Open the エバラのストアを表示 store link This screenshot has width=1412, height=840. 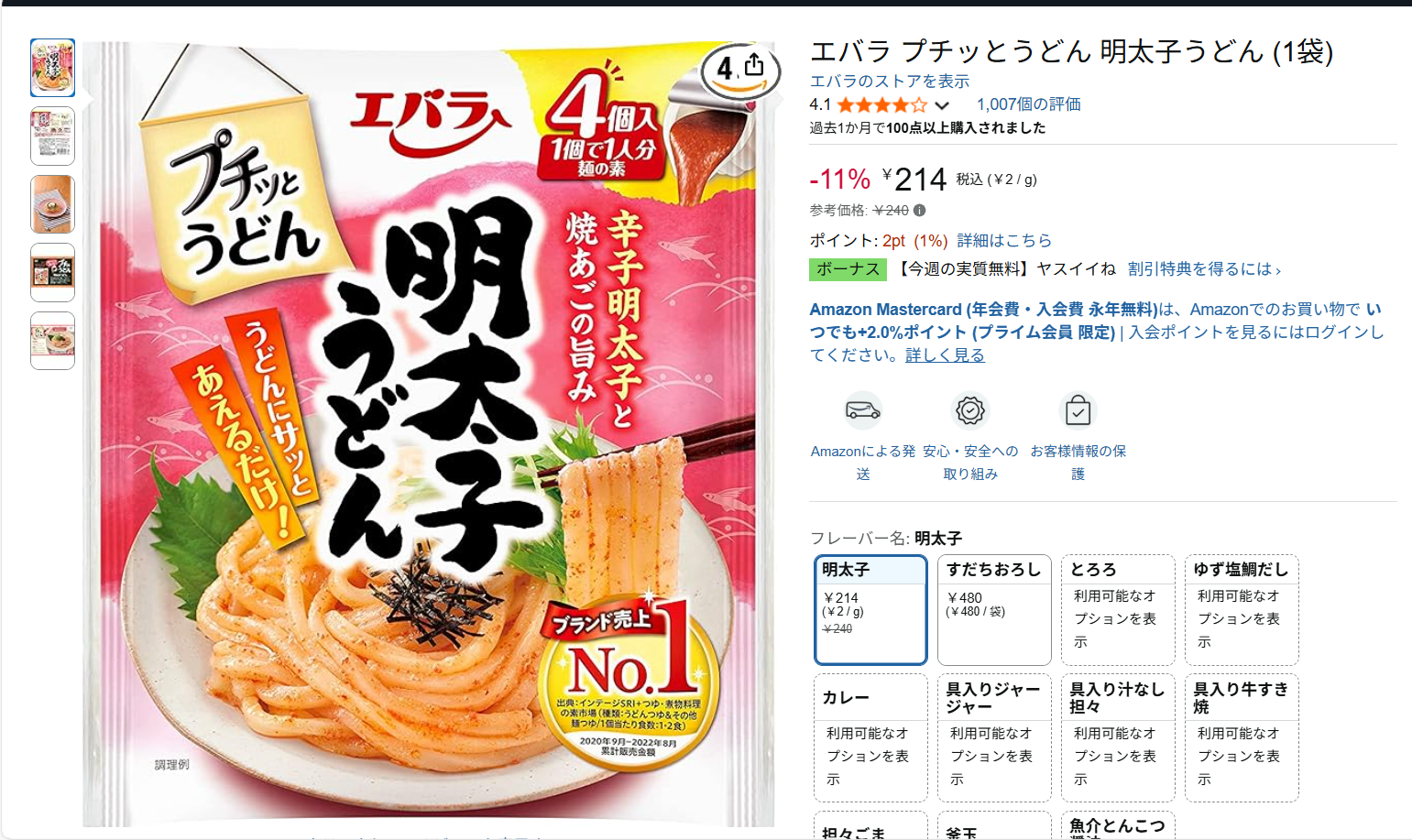pos(889,82)
